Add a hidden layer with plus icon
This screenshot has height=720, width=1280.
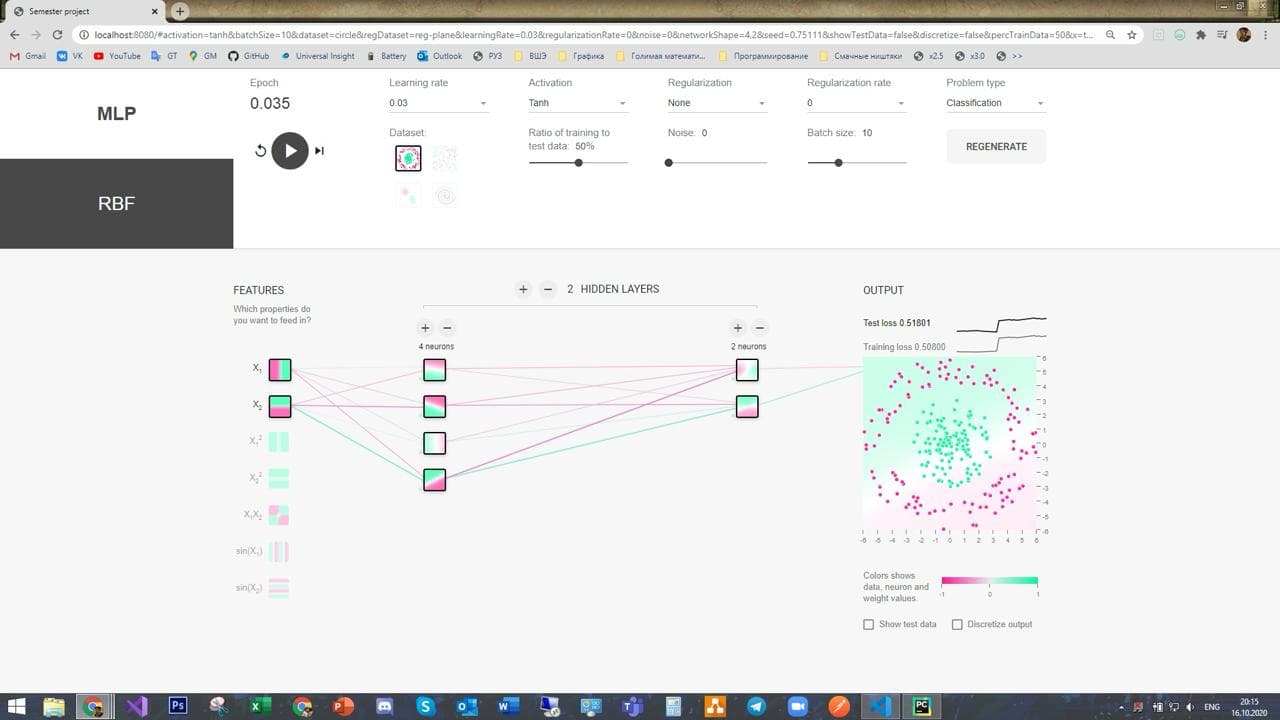point(523,289)
